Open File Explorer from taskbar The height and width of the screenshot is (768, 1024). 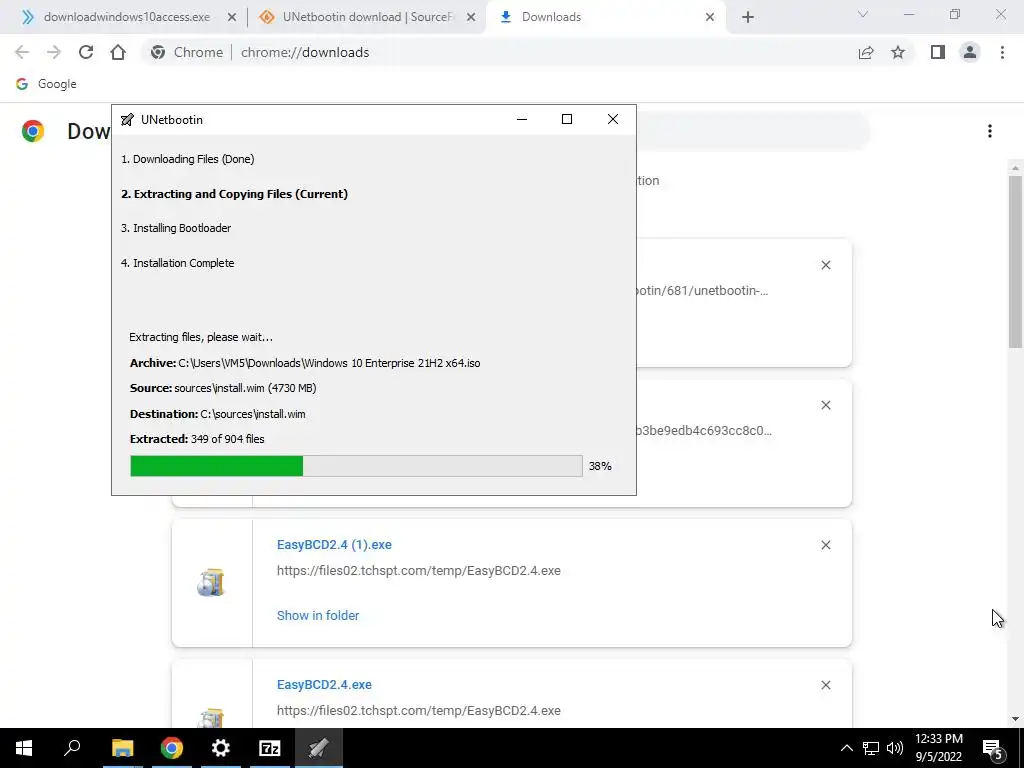(x=122, y=748)
